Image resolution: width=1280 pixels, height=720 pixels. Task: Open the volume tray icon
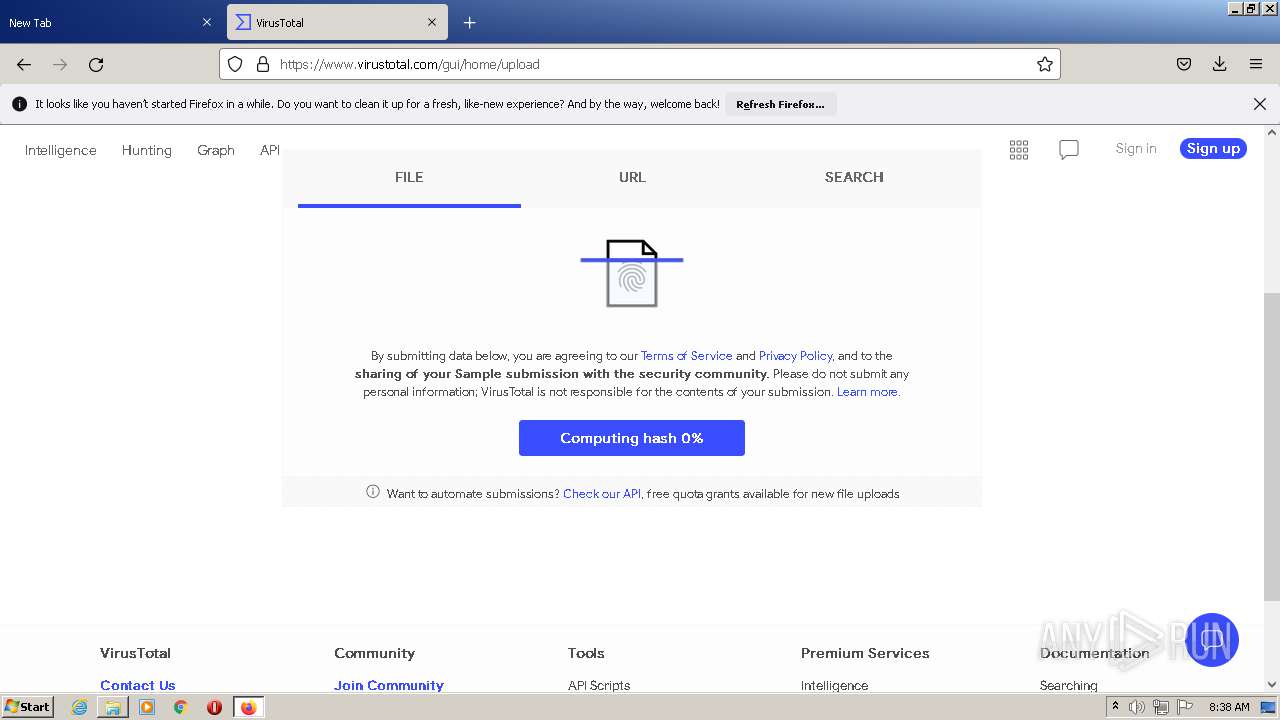pos(1137,707)
